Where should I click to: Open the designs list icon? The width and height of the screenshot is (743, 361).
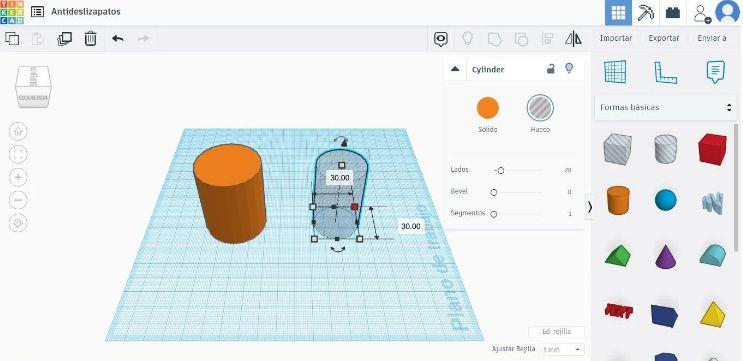coord(37,12)
